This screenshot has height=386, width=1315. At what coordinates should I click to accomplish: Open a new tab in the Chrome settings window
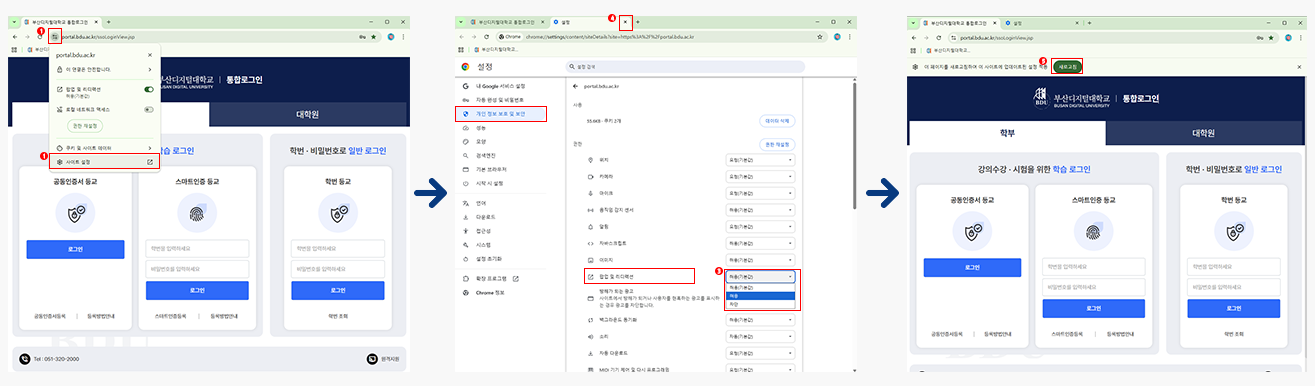click(x=637, y=21)
